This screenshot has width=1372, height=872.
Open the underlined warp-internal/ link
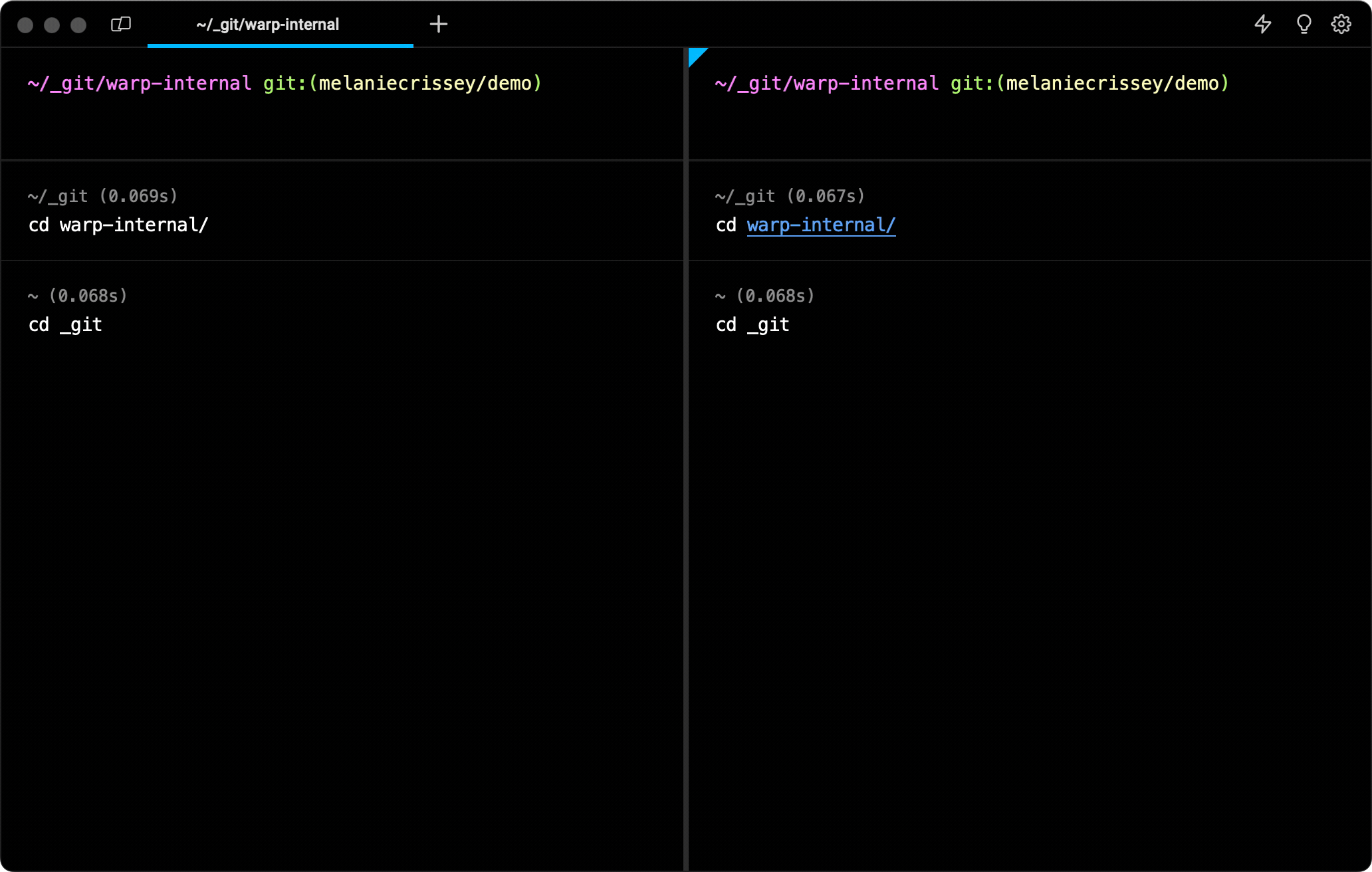821,225
